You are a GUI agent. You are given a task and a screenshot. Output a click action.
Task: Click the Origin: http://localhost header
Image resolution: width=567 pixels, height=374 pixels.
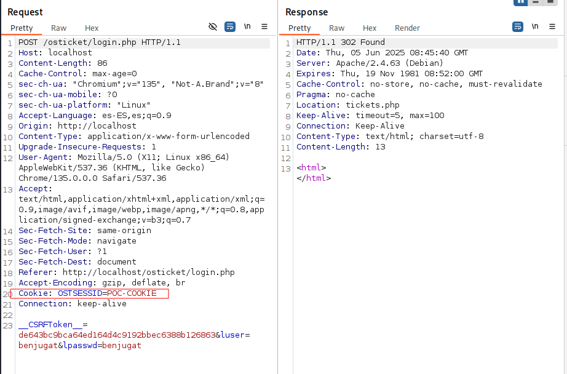pos(77,126)
